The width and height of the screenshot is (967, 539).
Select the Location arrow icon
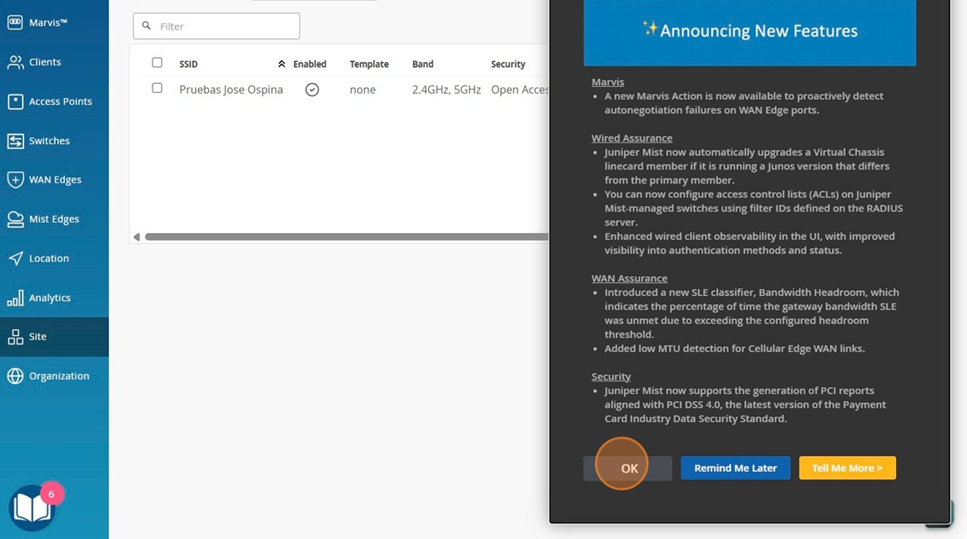15,258
